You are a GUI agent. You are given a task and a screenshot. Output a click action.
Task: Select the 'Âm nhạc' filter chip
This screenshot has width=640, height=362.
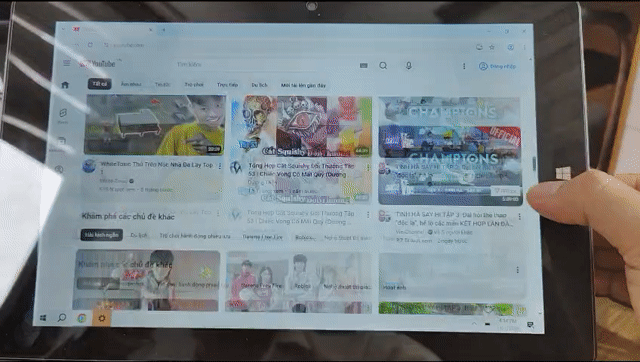[131, 84]
